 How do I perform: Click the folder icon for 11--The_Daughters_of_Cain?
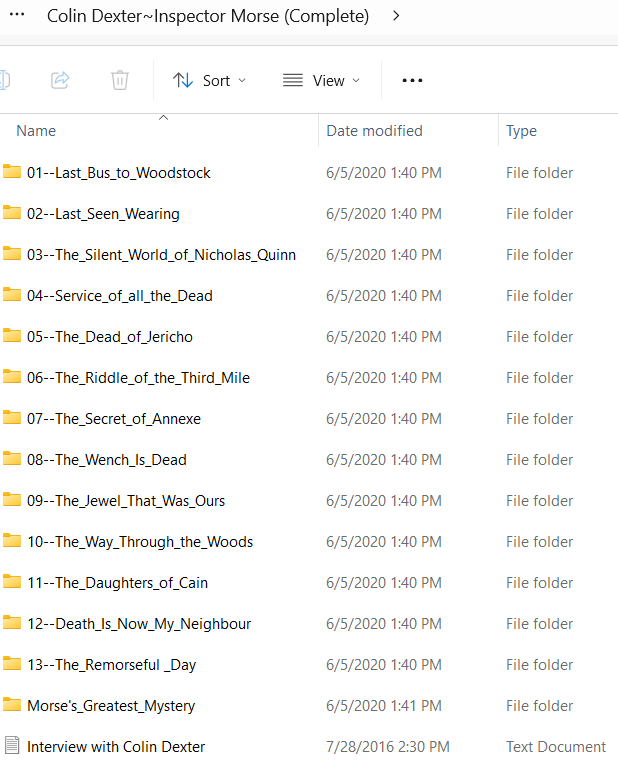pos(12,582)
